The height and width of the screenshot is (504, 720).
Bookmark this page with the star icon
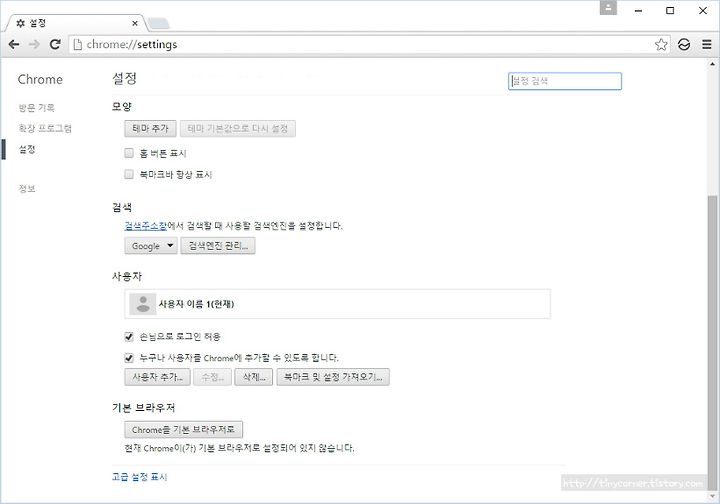pos(661,45)
